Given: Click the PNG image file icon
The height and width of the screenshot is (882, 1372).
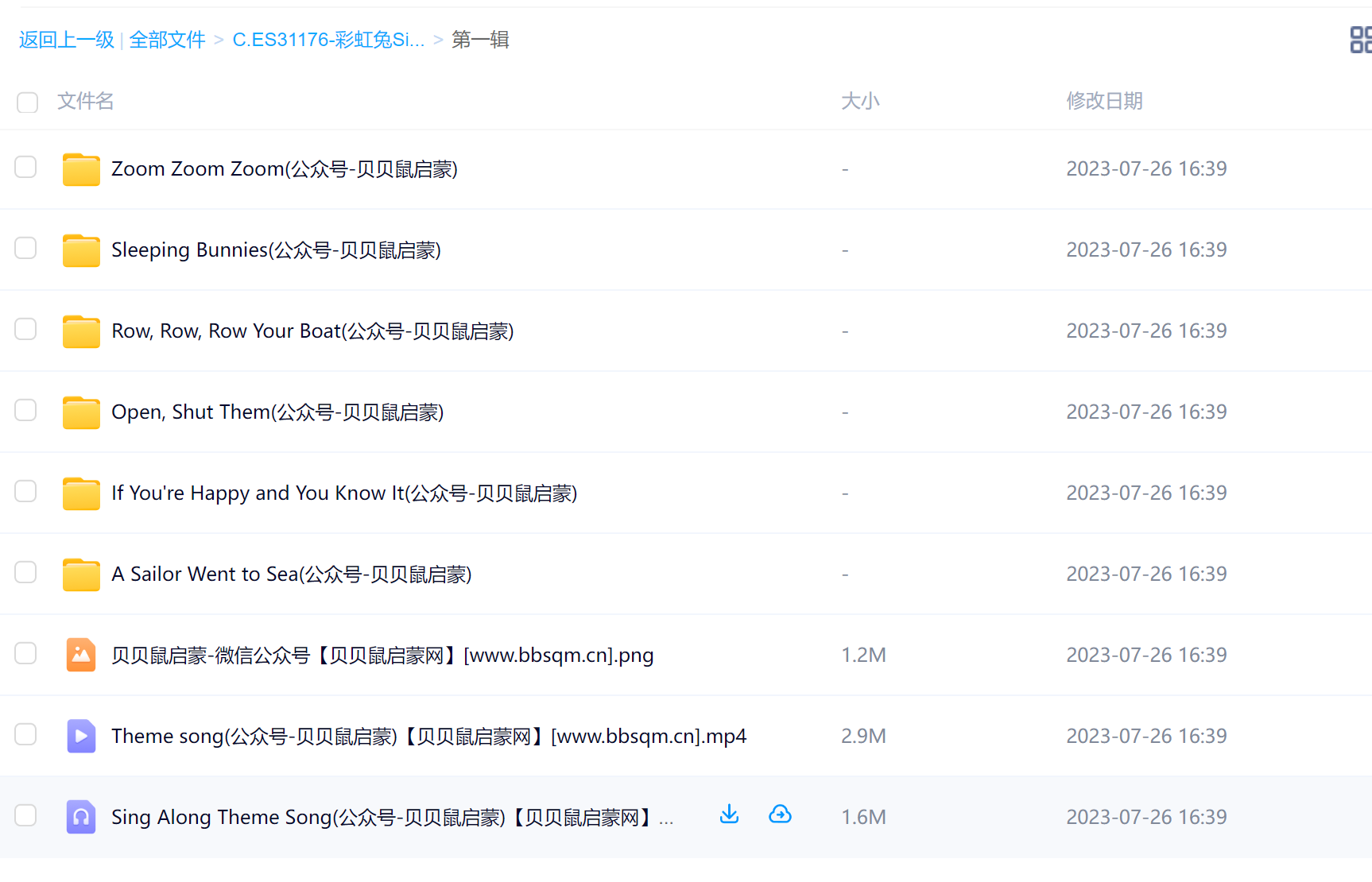Looking at the screenshot, I should [81, 656].
